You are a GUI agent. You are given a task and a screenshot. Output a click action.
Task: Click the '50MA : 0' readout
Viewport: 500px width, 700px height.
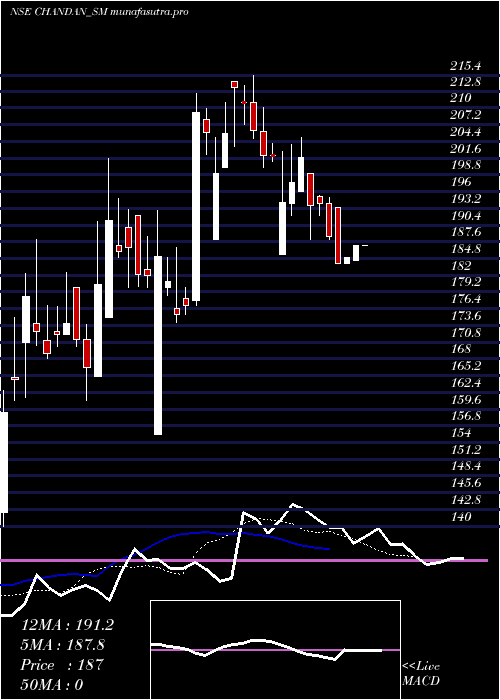click(52, 685)
